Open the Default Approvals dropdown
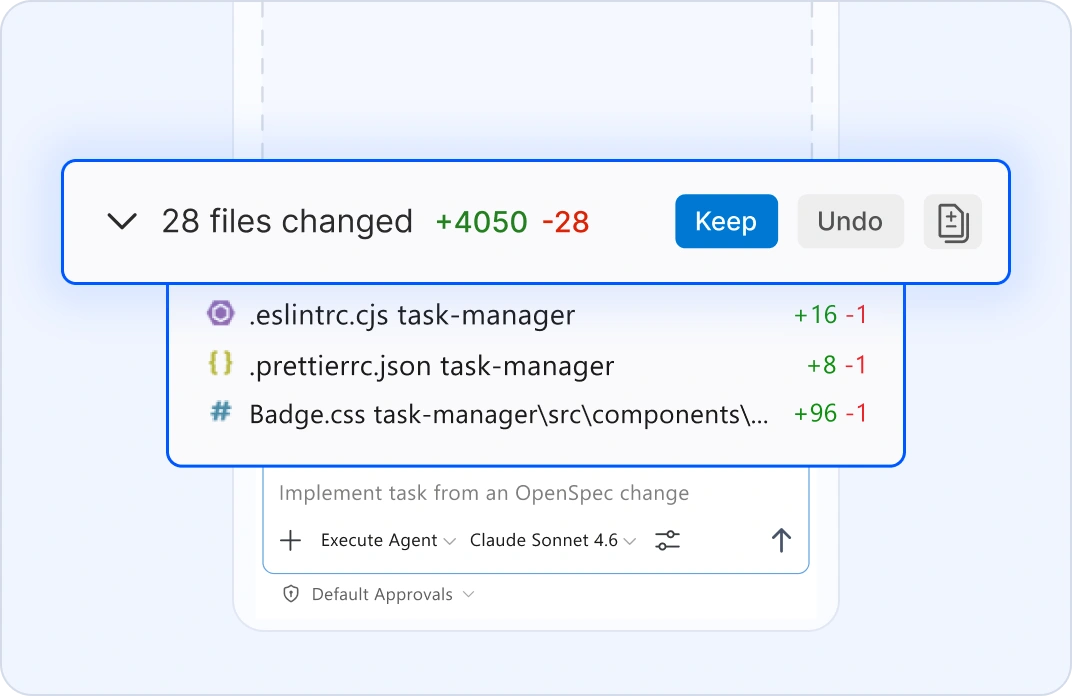This screenshot has height=696, width=1072. pyautogui.click(x=392, y=594)
